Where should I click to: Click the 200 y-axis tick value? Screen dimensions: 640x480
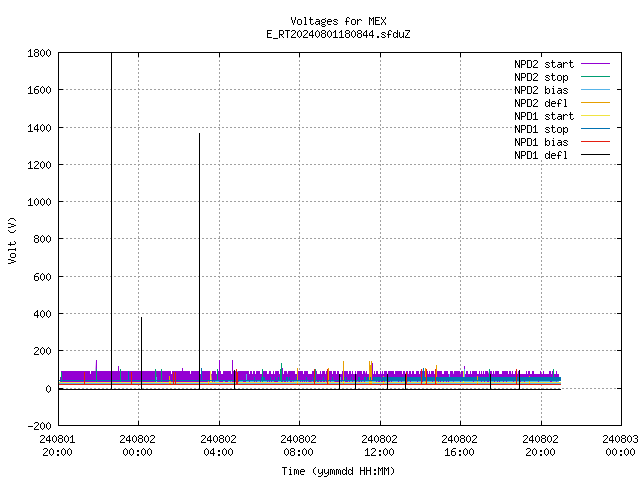coord(42,351)
